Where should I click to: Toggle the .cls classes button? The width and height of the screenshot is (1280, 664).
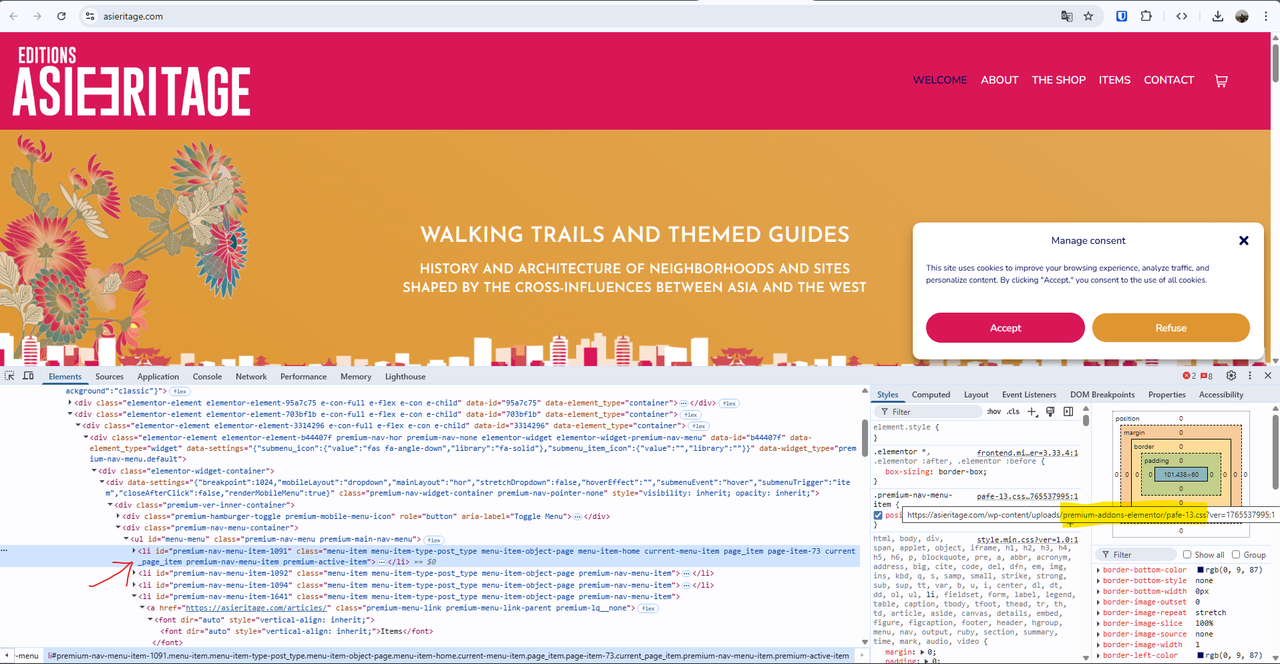[x=1013, y=411]
